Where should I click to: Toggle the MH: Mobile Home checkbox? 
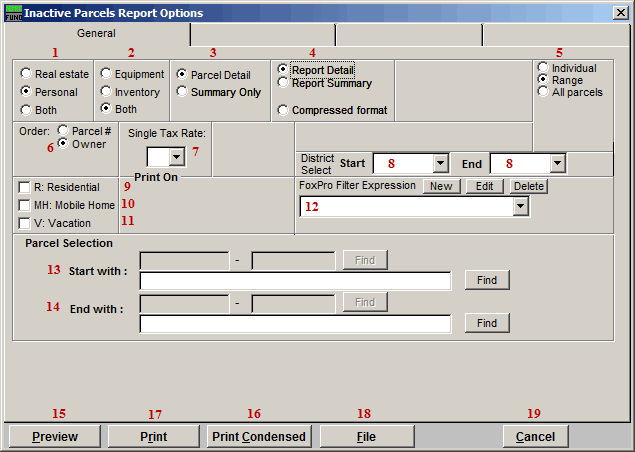tap(24, 205)
